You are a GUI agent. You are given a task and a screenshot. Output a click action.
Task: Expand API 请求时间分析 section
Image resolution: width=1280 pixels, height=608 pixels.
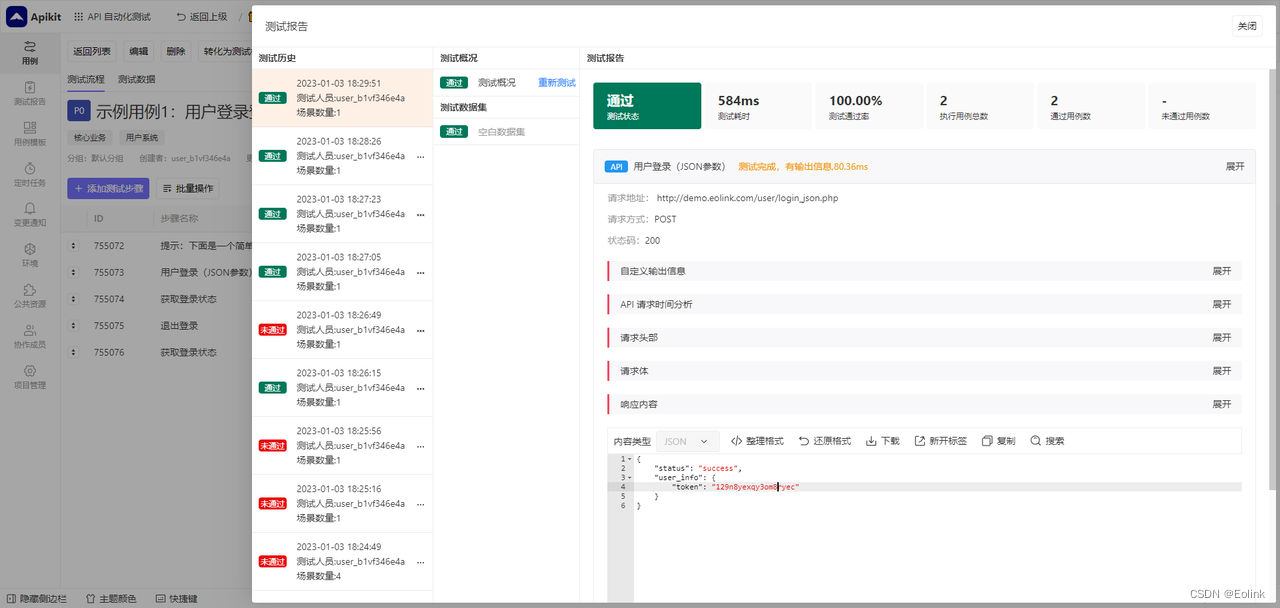click(x=1222, y=304)
